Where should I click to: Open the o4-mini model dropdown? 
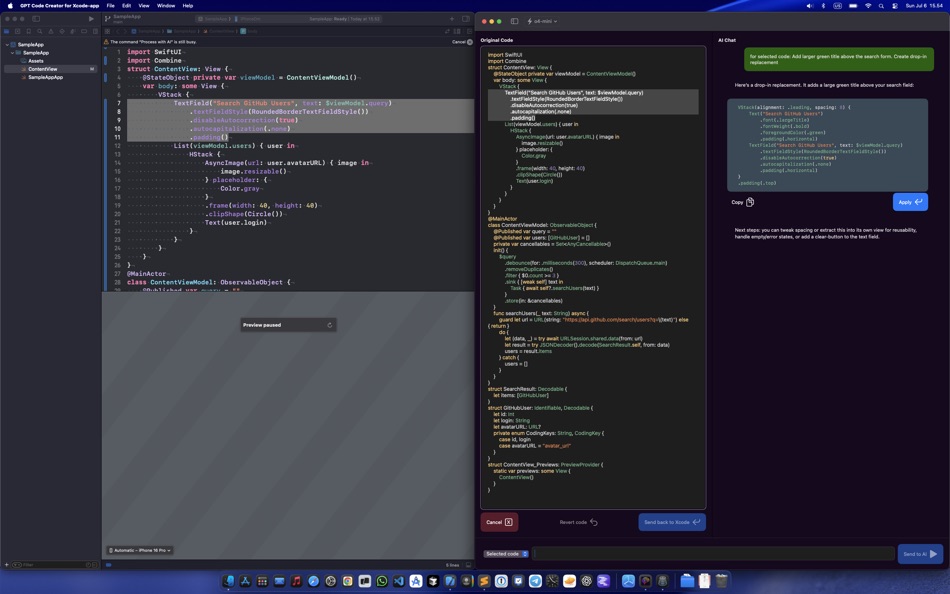pos(542,21)
